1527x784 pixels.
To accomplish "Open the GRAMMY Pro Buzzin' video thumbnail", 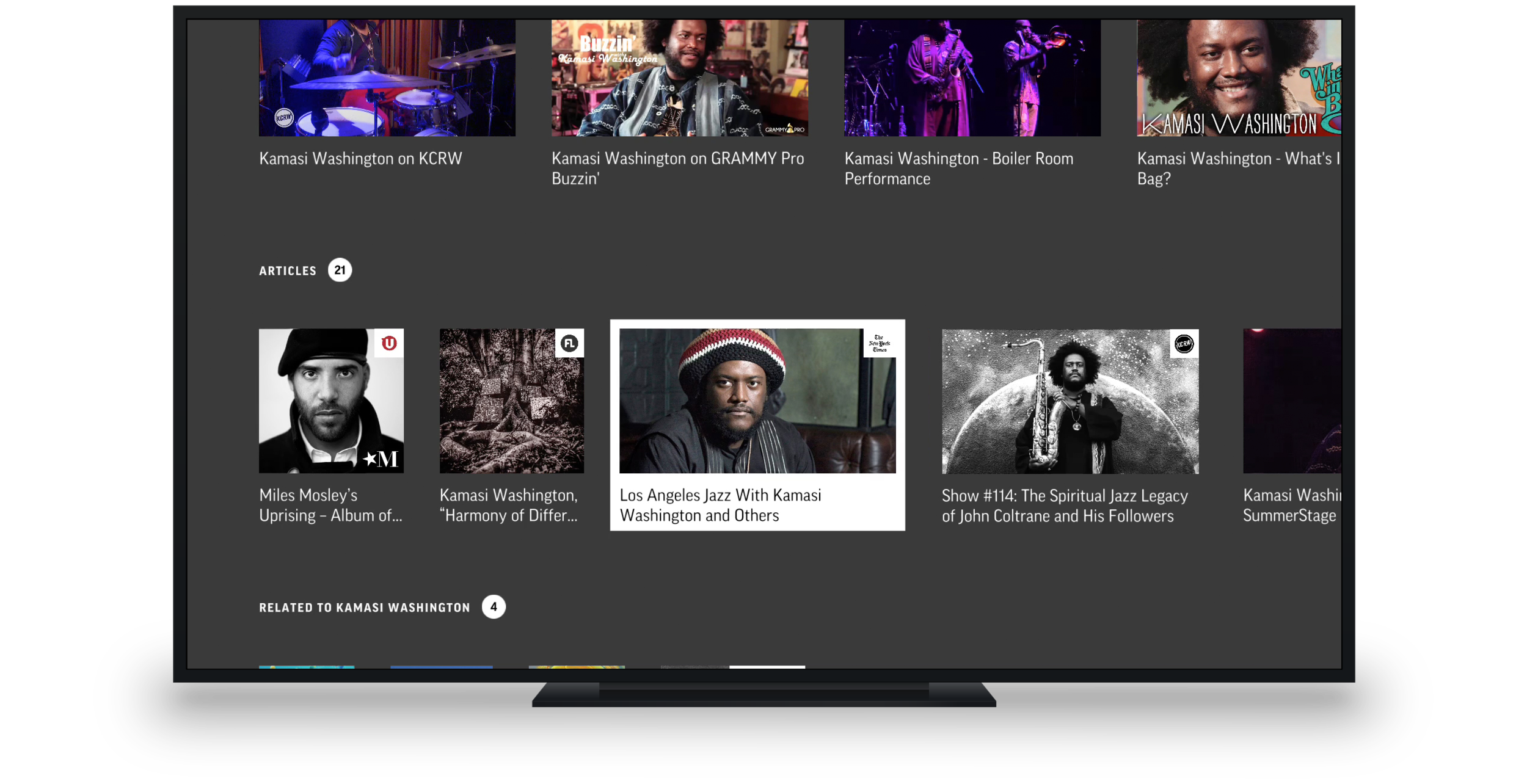I will pyautogui.click(x=679, y=78).
